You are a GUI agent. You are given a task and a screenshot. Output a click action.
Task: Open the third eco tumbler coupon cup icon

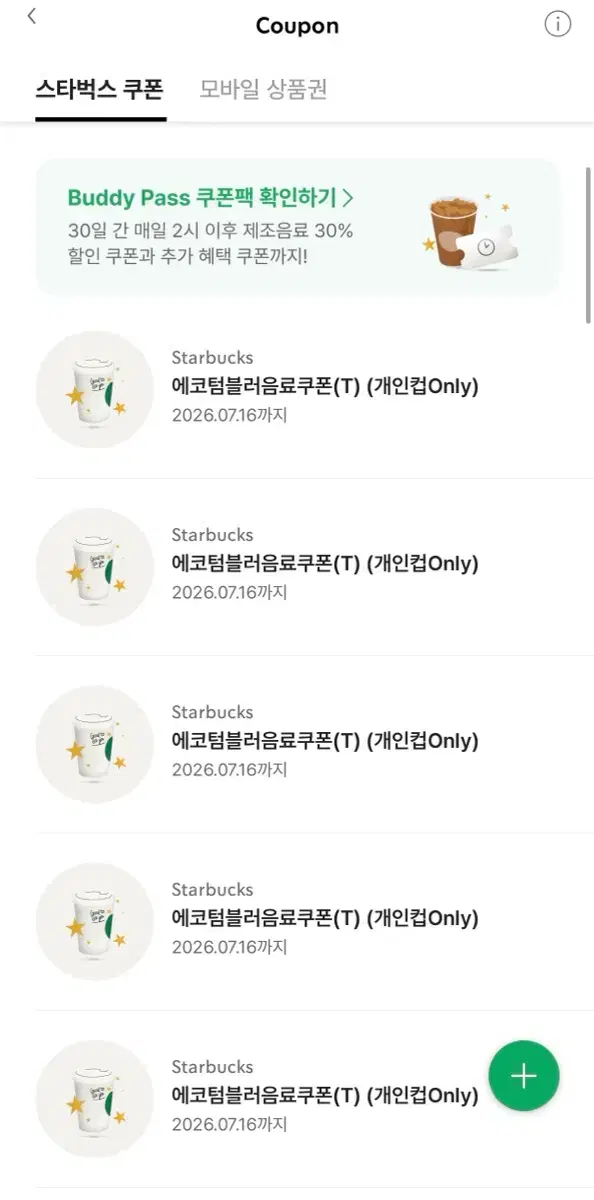tap(95, 744)
